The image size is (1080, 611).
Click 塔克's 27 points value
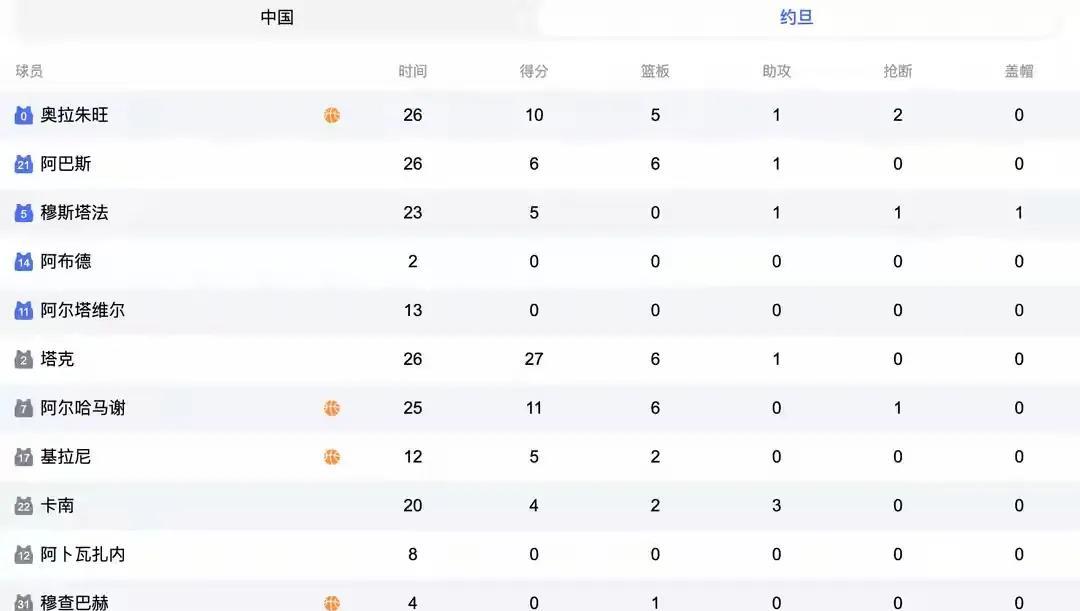(534, 359)
